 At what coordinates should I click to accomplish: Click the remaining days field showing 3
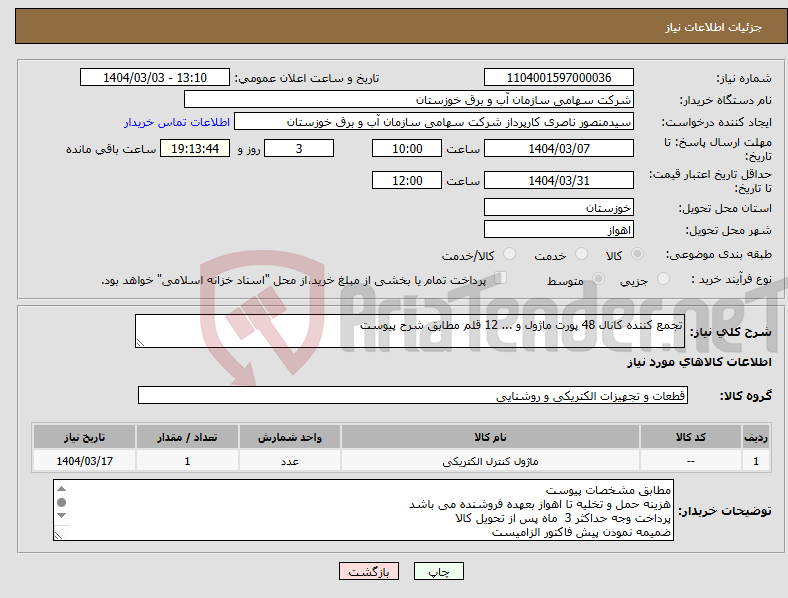point(299,149)
